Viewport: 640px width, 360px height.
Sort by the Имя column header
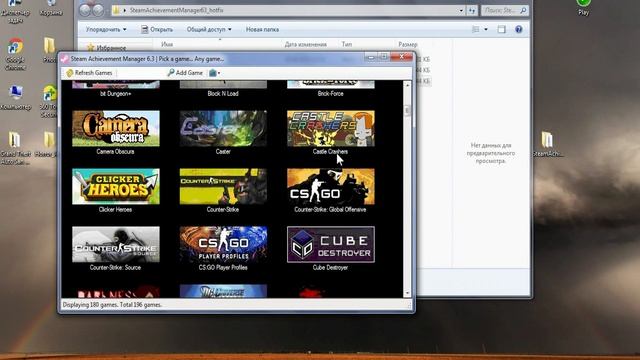(167, 44)
